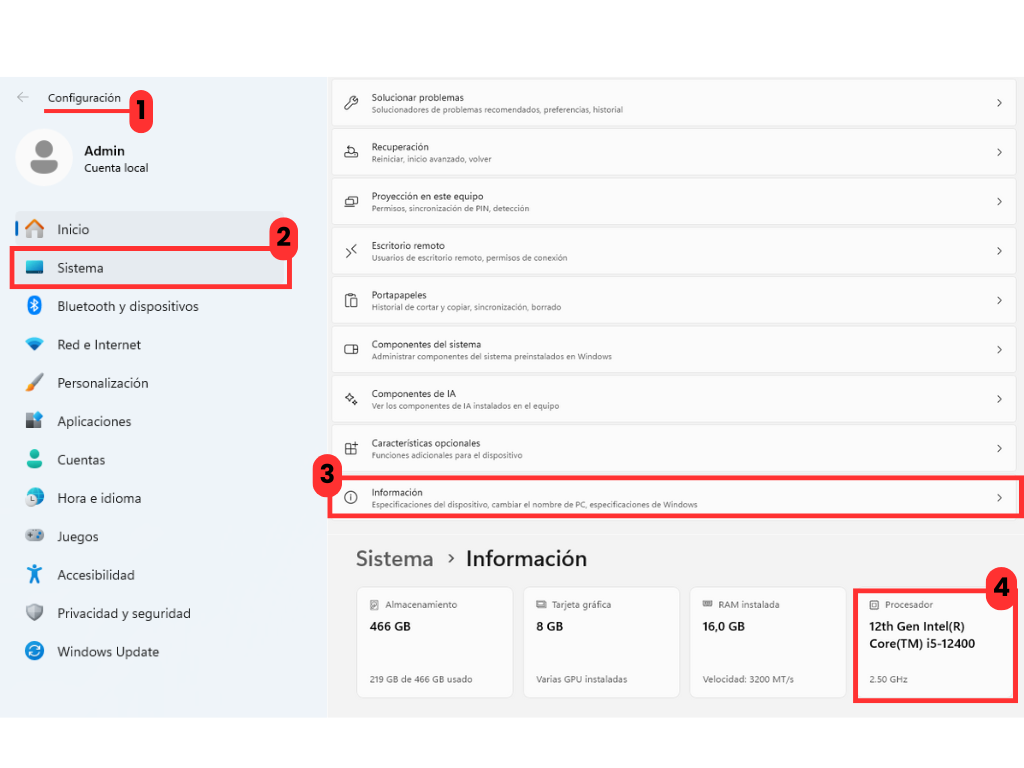Open the Información settings row

(x=660, y=498)
